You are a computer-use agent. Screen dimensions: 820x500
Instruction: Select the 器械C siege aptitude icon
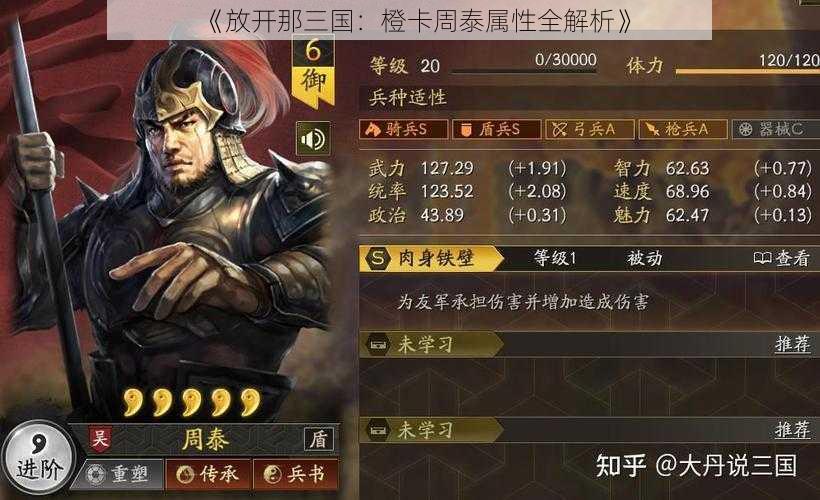pos(776,129)
